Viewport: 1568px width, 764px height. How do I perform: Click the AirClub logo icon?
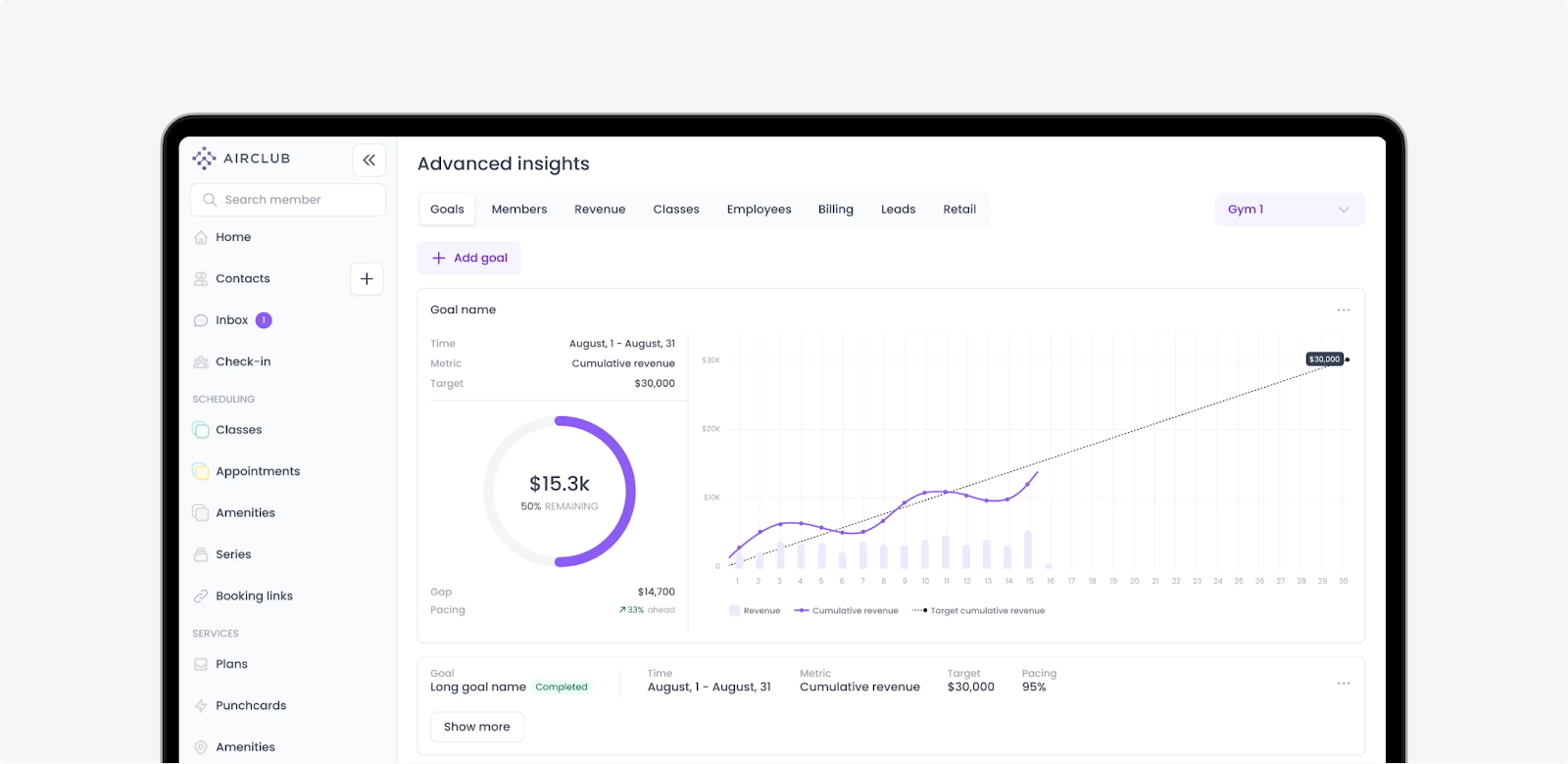204,158
